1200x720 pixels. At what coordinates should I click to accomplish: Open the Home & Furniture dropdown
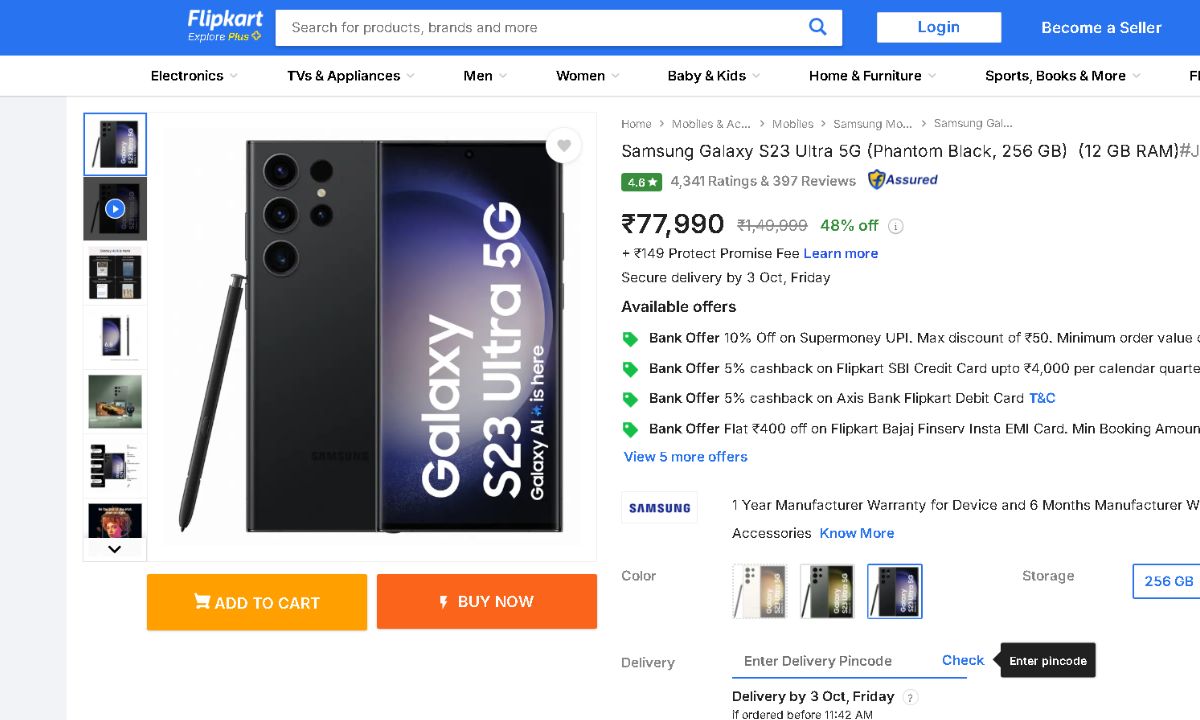coord(872,76)
